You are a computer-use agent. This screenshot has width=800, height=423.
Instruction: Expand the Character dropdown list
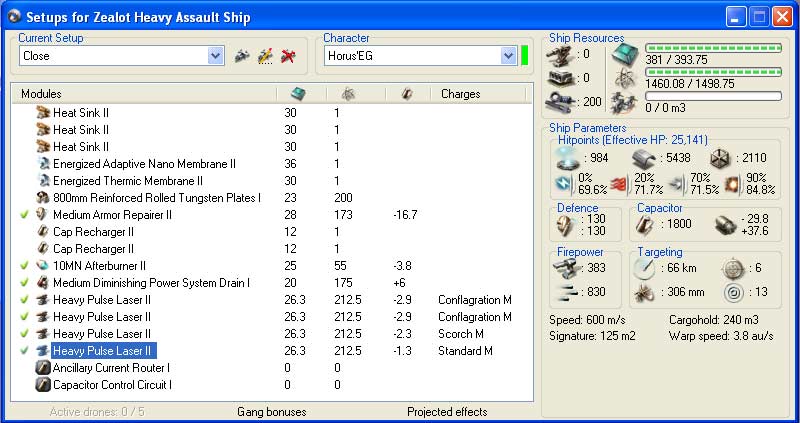[x=507, y=56]
